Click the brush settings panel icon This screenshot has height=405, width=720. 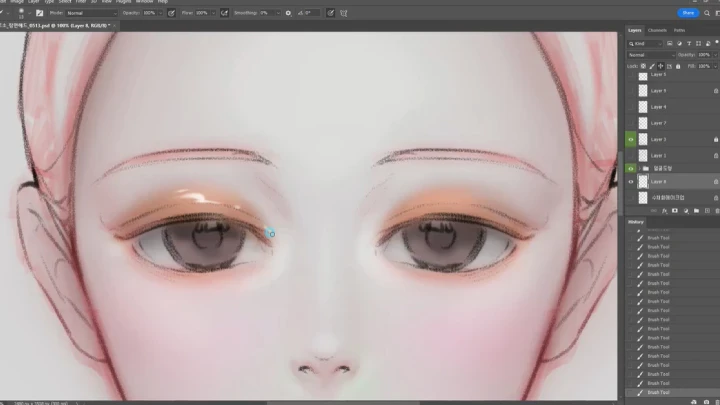[39, 13]
